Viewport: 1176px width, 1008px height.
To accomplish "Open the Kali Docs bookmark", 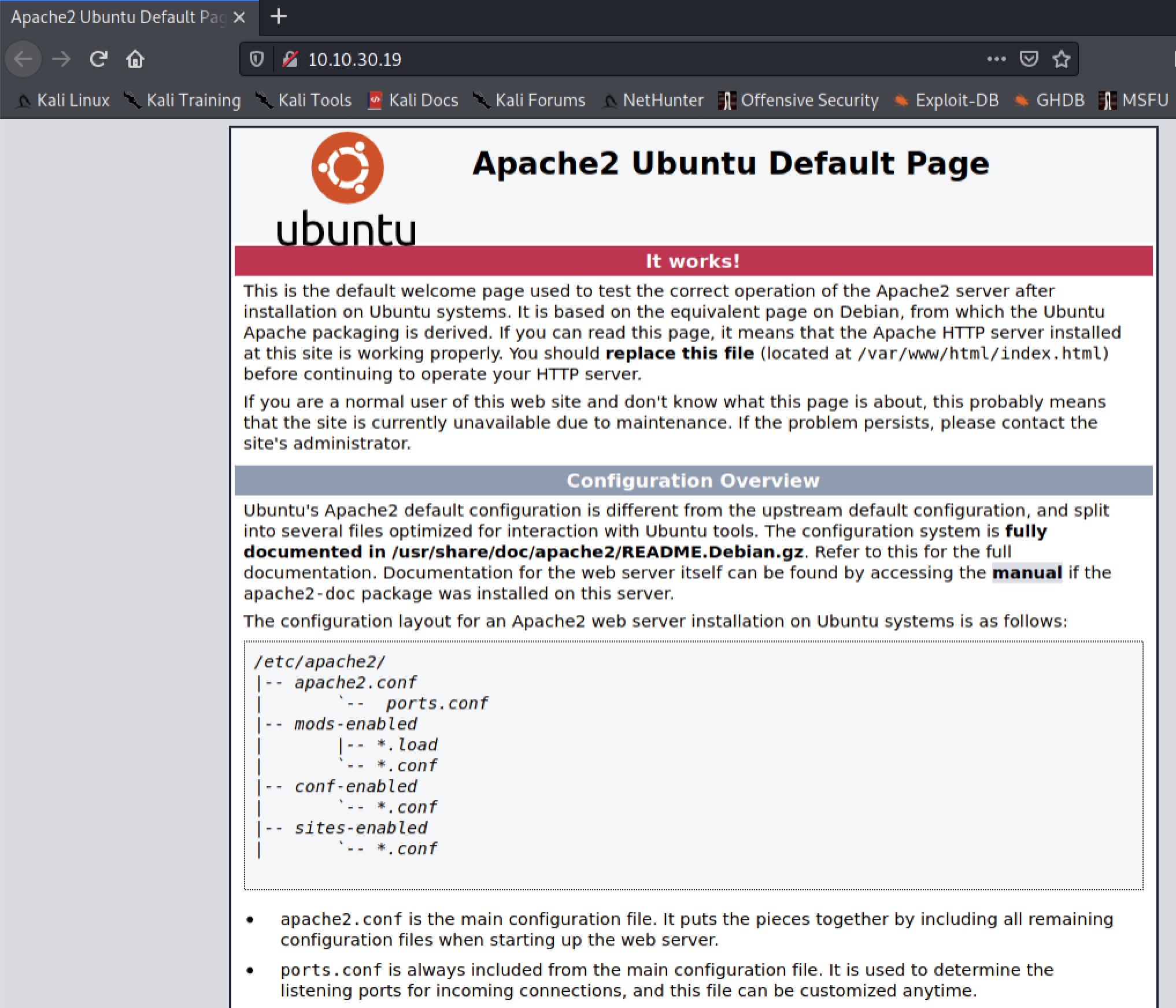I will (413, 101).
